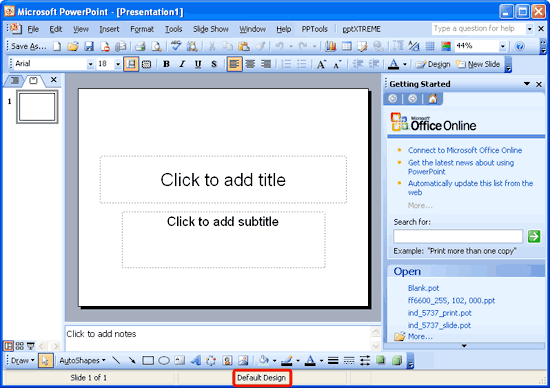Open the PPTools menu
The image size is (550, 388).
[314, 29]
